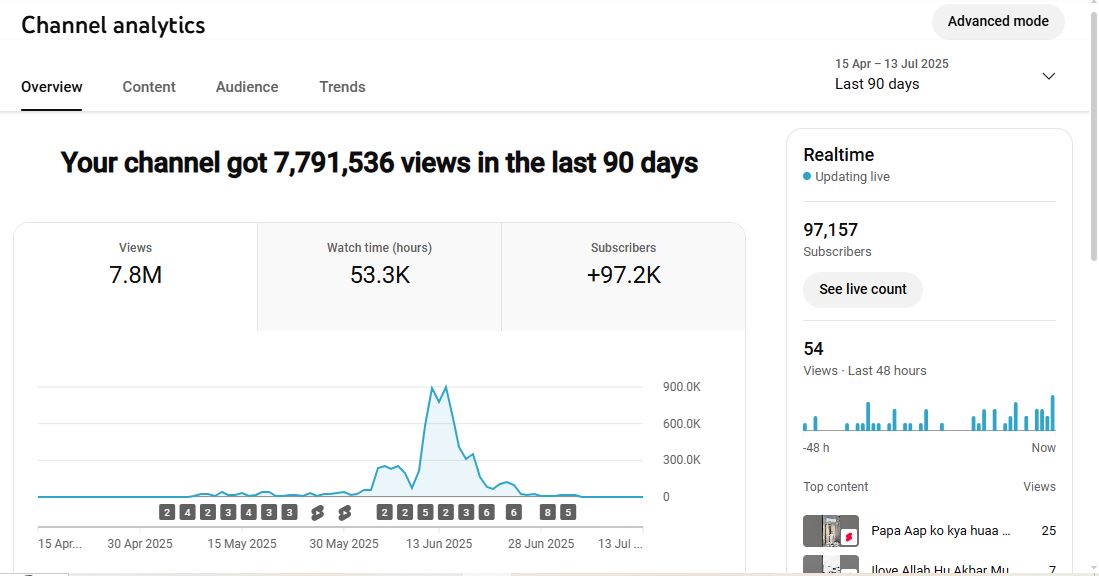
Task: Click the 7,791,536 views headline
Action: [379, 163]
